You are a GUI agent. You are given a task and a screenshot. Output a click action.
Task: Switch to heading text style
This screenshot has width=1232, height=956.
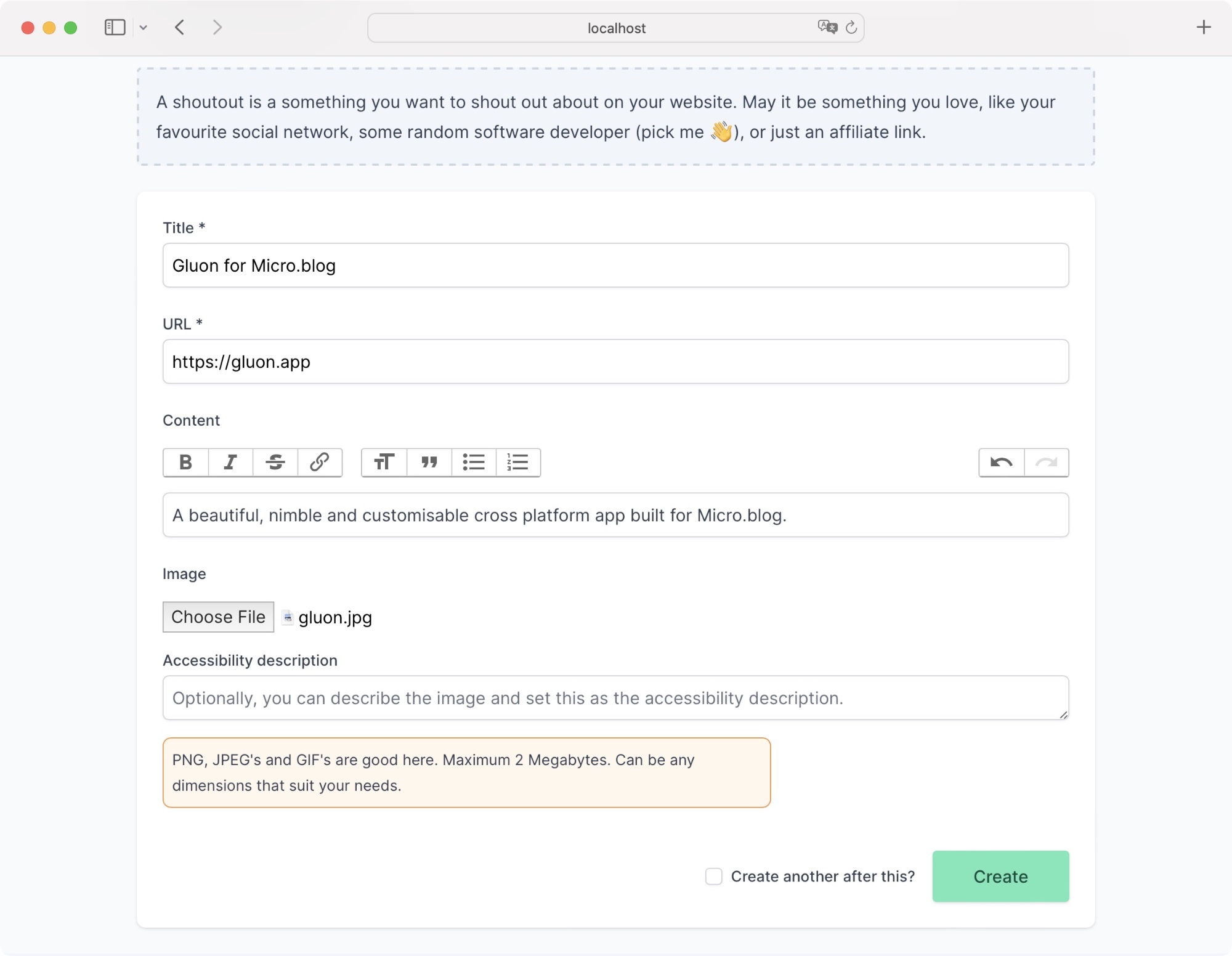(x=383, y=462)
